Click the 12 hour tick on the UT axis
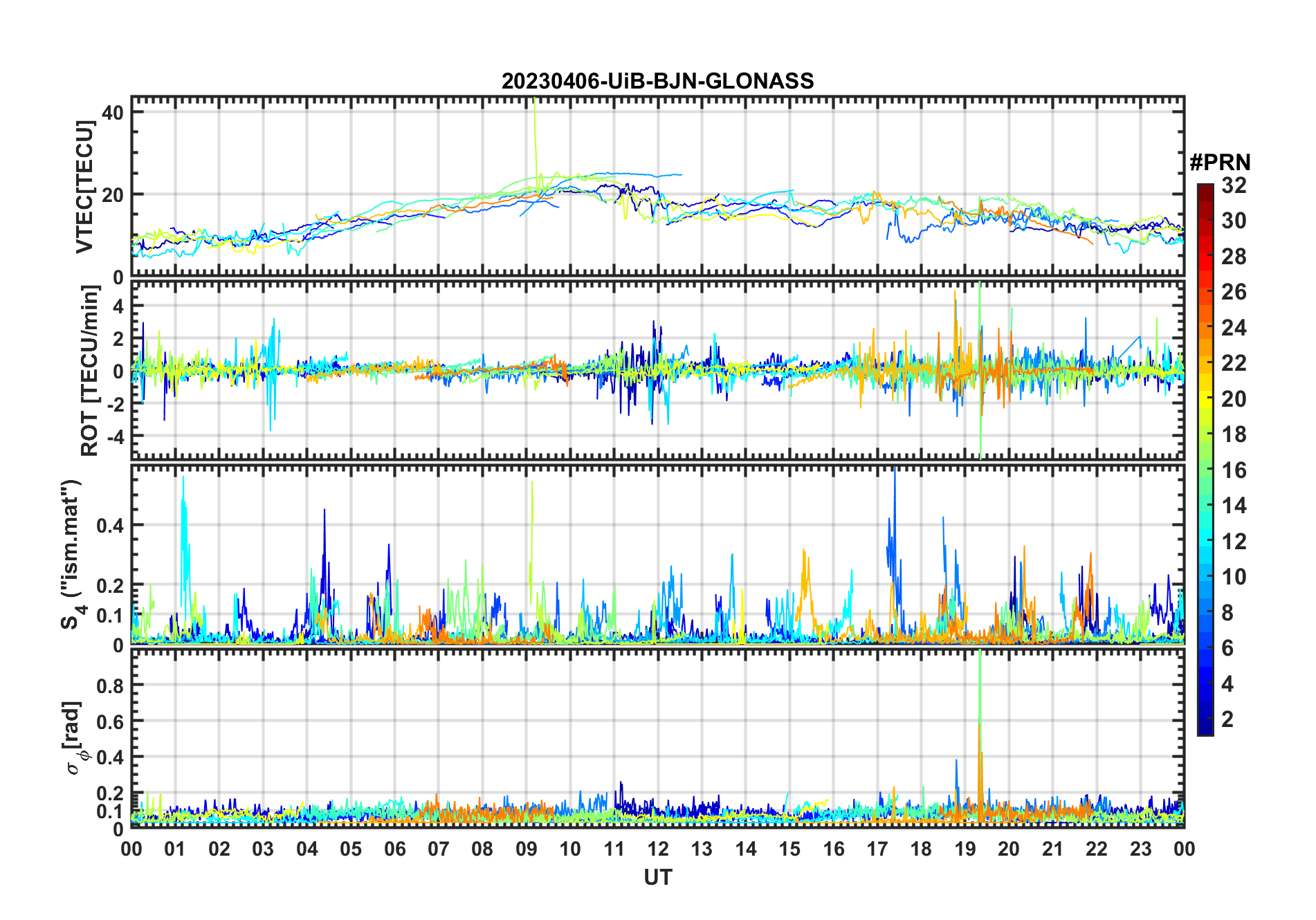 coord(657,849)
